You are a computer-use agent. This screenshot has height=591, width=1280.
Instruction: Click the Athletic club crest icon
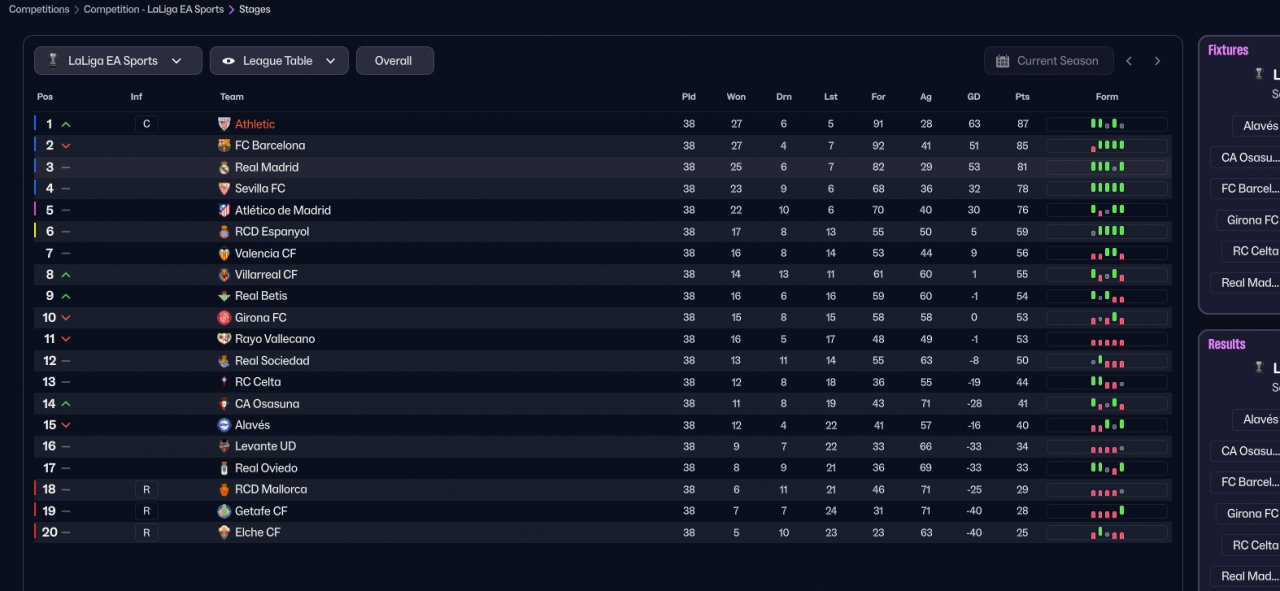point(224,124)
